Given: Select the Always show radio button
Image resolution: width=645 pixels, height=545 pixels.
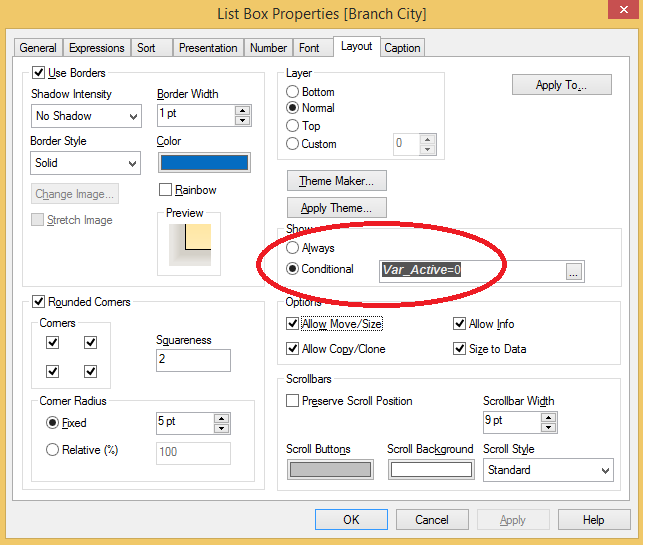Looking at the screenshot, I should point(292,247).
